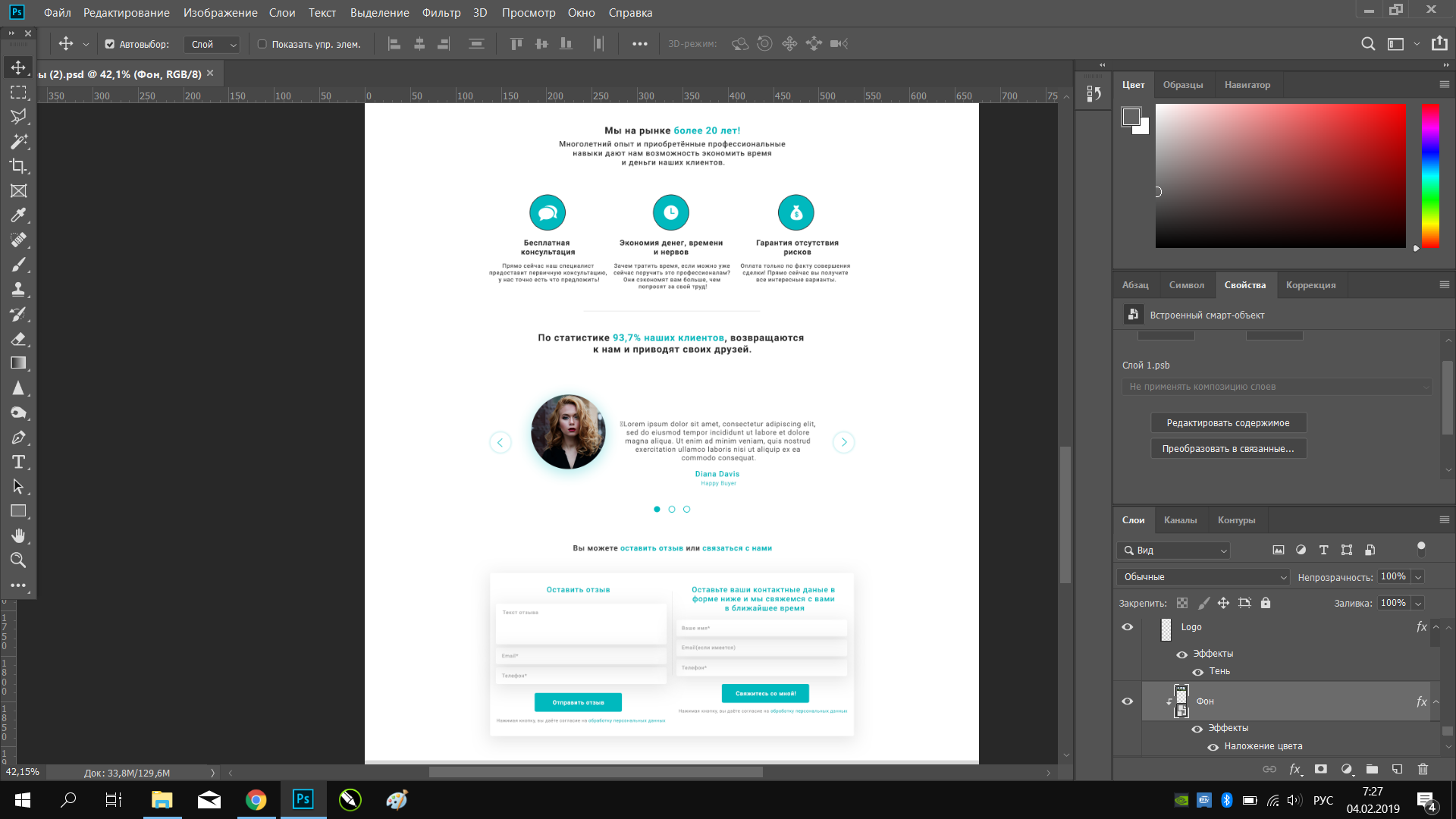The height and width of the screenshot is (819, 1456).
Task: Select the Magic Wand tool
Action: point(18,142)
